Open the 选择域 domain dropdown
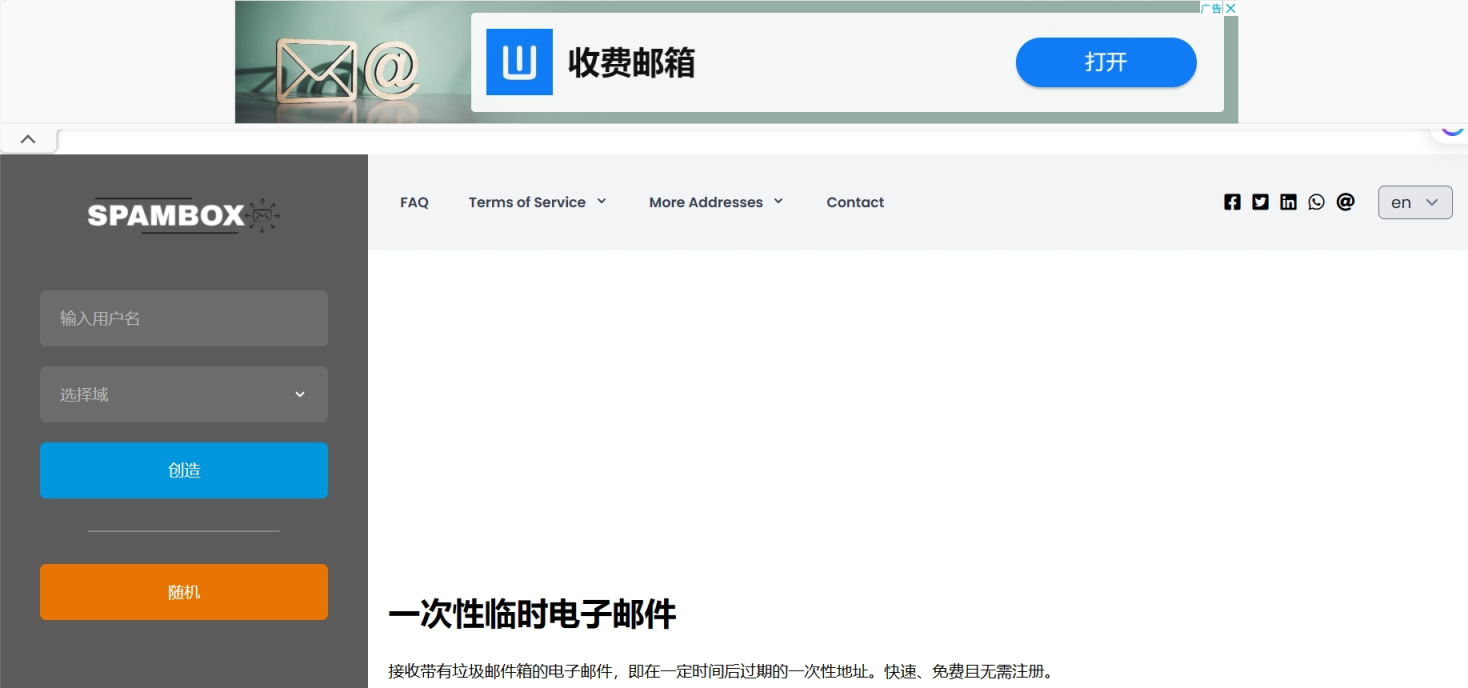The height and width of the screenshot is (688, 1468). 184,394
